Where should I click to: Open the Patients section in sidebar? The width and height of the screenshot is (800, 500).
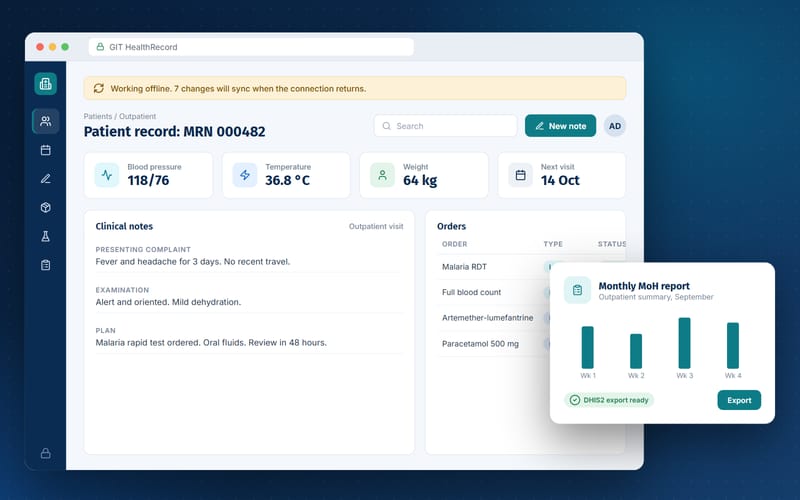pyautogui.click(x=45, y=121)
